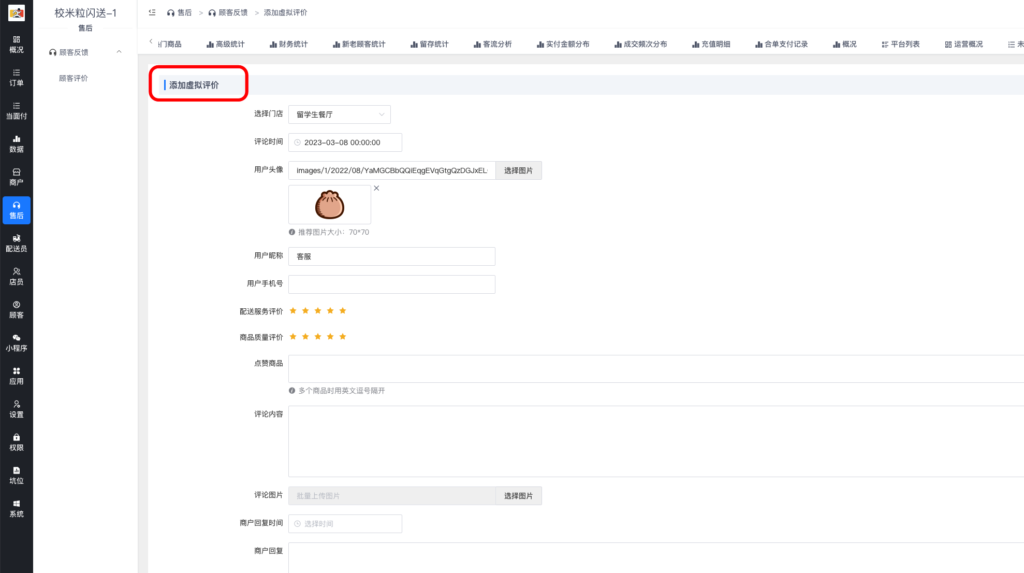Open the 商户 sidebar section
Viewport: 1024px width, 573px height.
click(x=16, y=177)
